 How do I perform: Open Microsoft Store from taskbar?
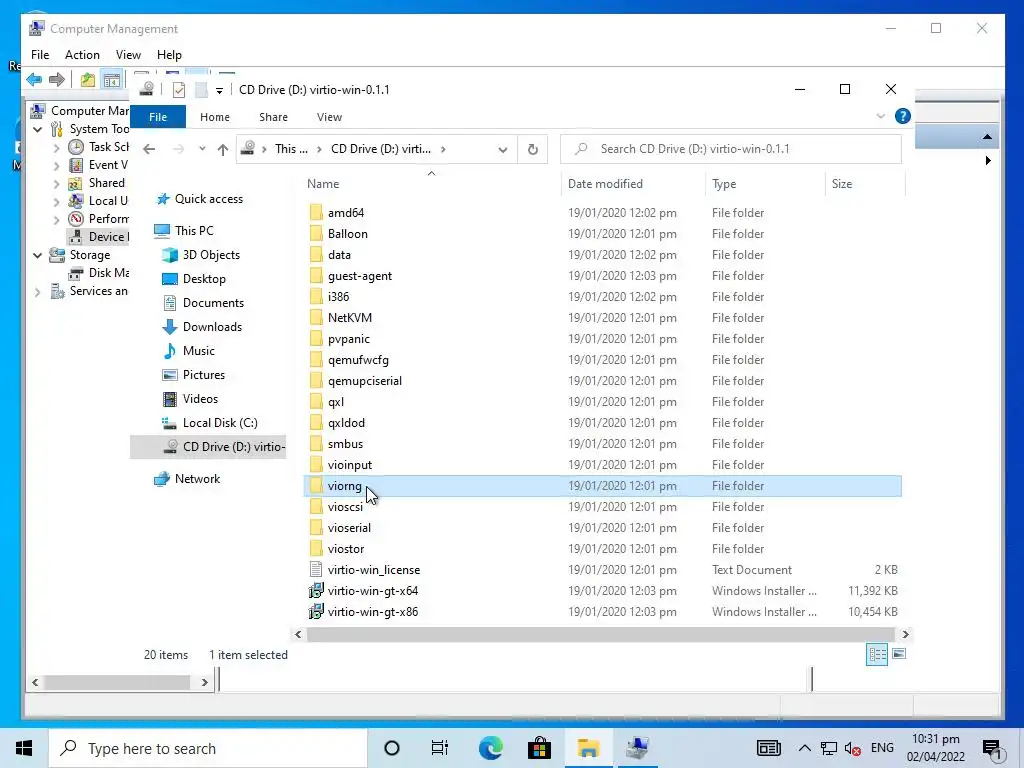click(x=539, y=748)
